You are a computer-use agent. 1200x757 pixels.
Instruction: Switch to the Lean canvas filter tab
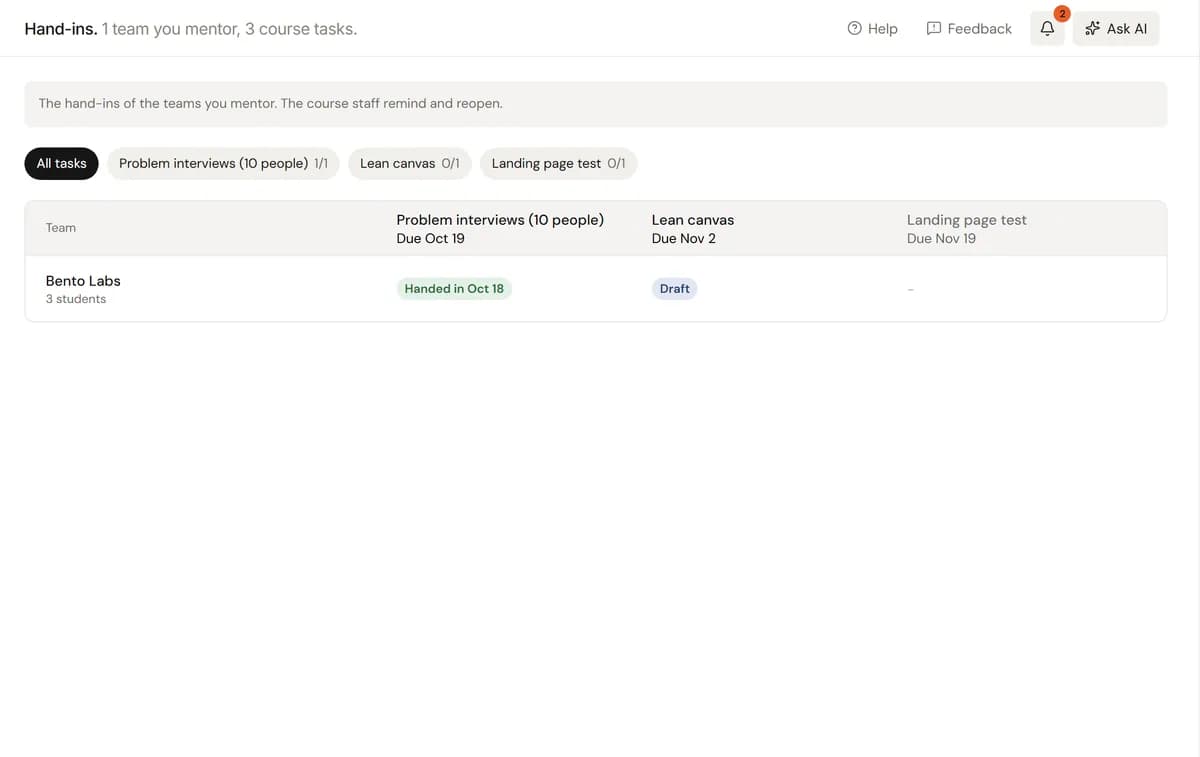[x=409, y=163]
